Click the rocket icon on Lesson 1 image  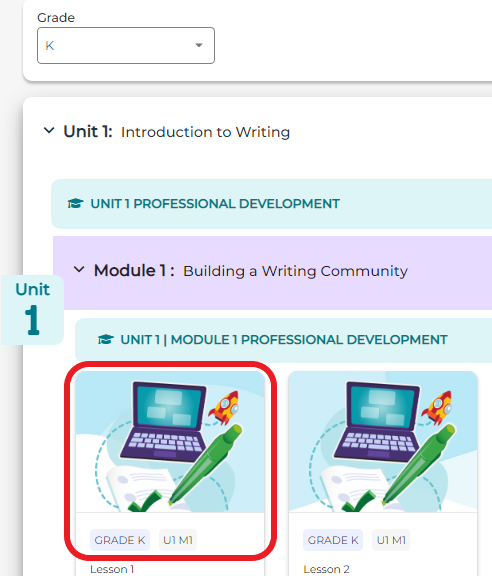coord(224,407)
